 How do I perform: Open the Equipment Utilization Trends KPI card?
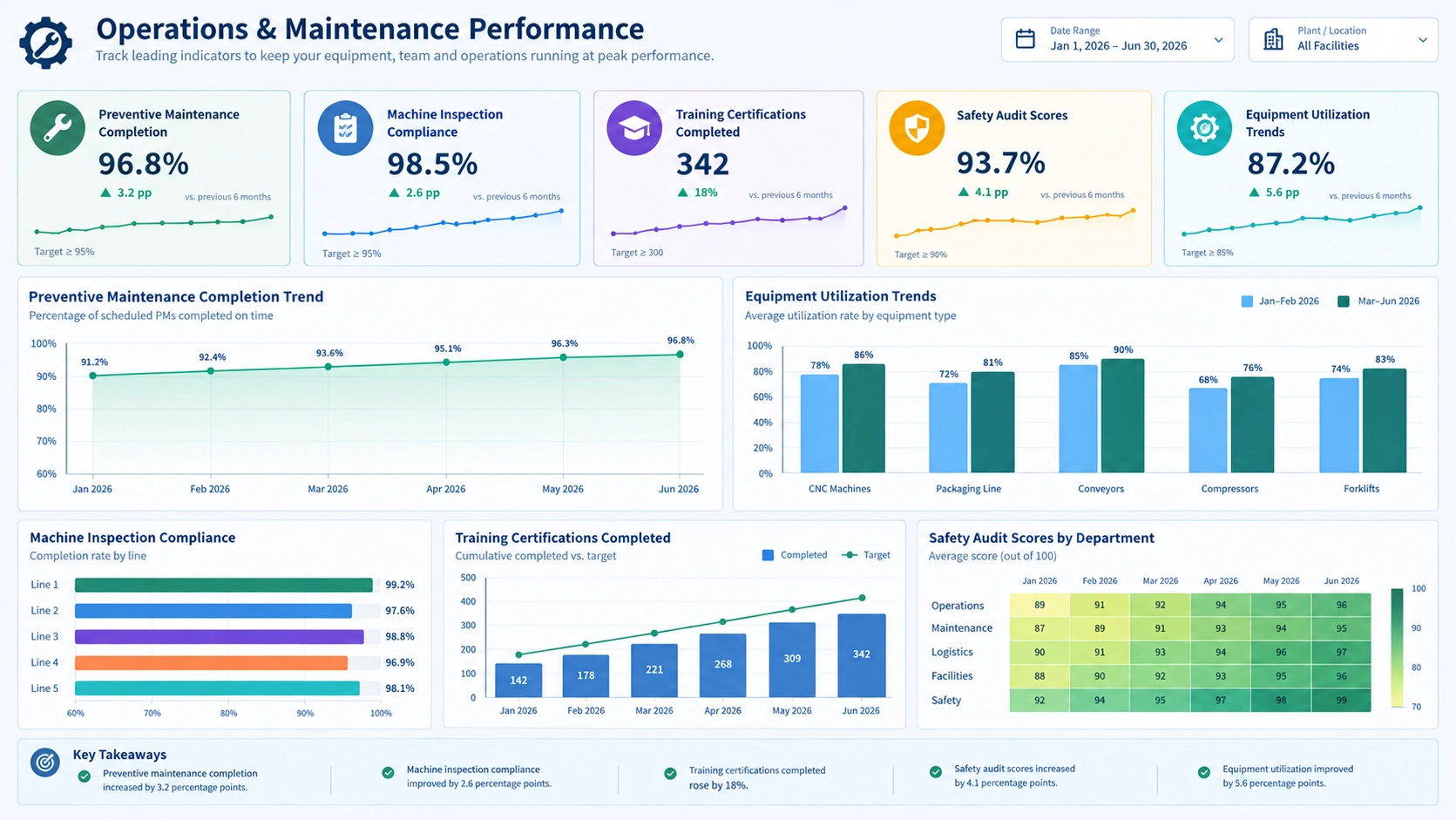coord(1301,178)
